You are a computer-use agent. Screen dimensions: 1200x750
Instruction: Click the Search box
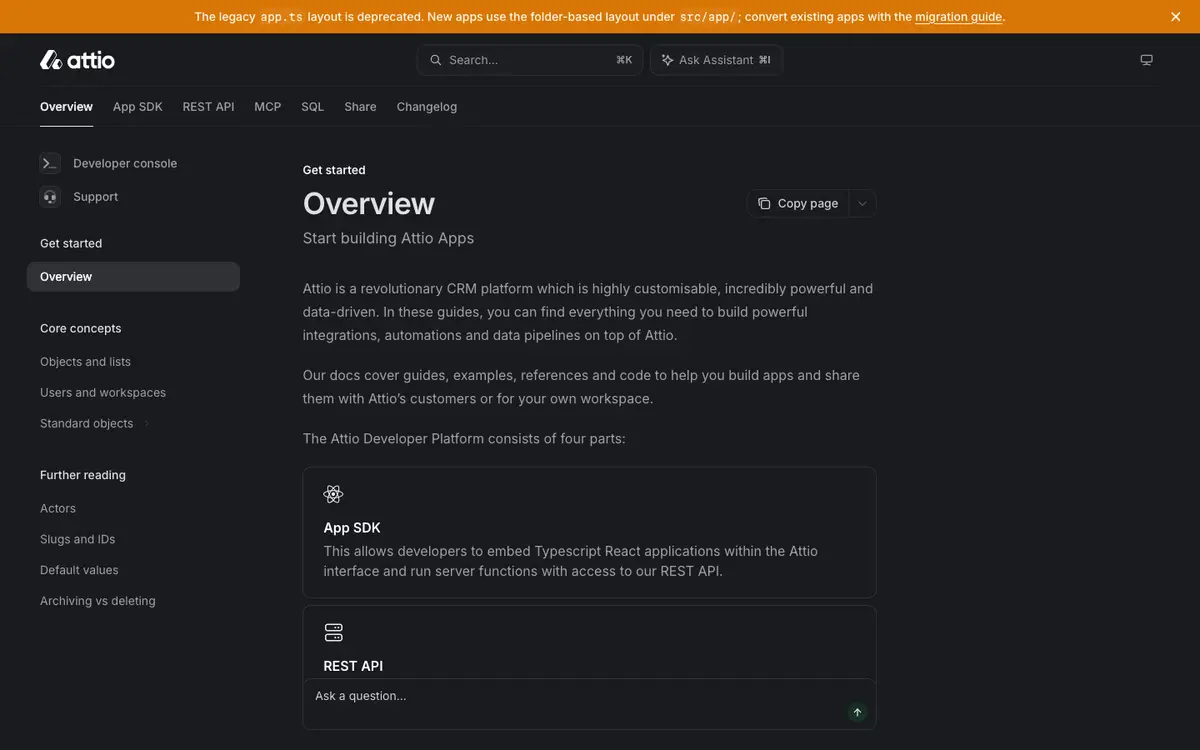[x=530, y=60]
